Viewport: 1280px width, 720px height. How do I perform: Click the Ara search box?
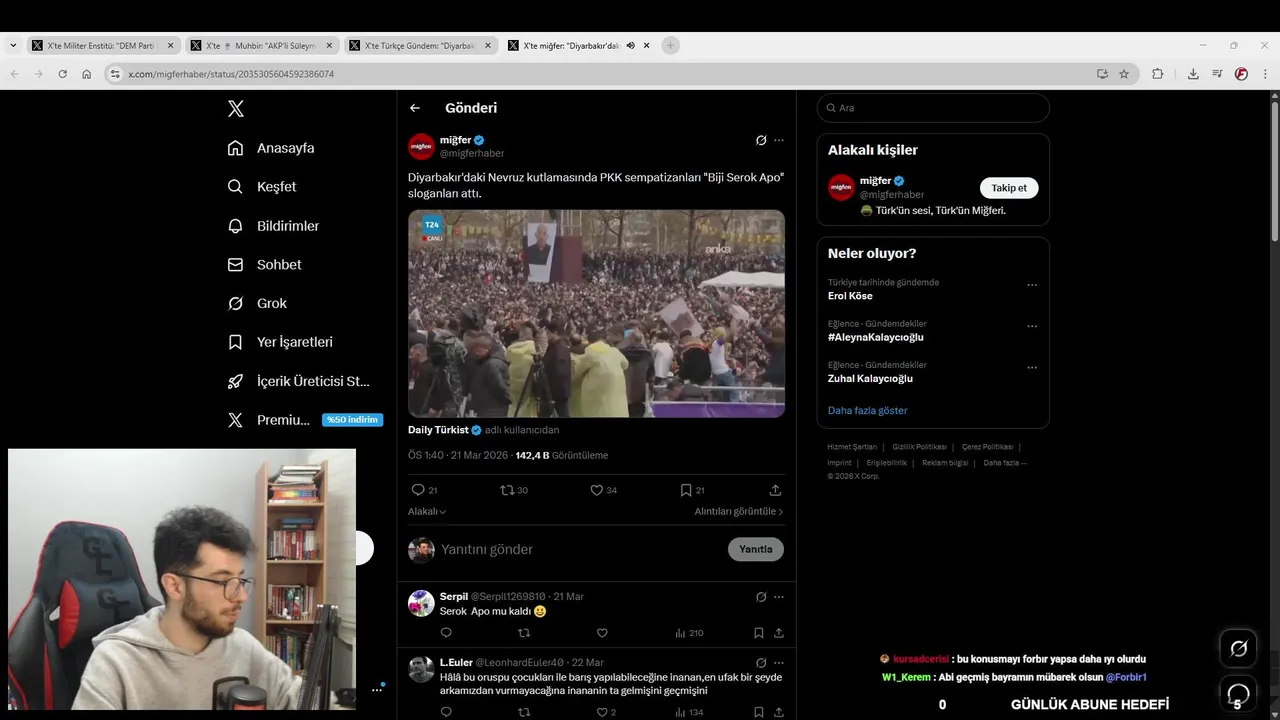(x=933, y=108)
